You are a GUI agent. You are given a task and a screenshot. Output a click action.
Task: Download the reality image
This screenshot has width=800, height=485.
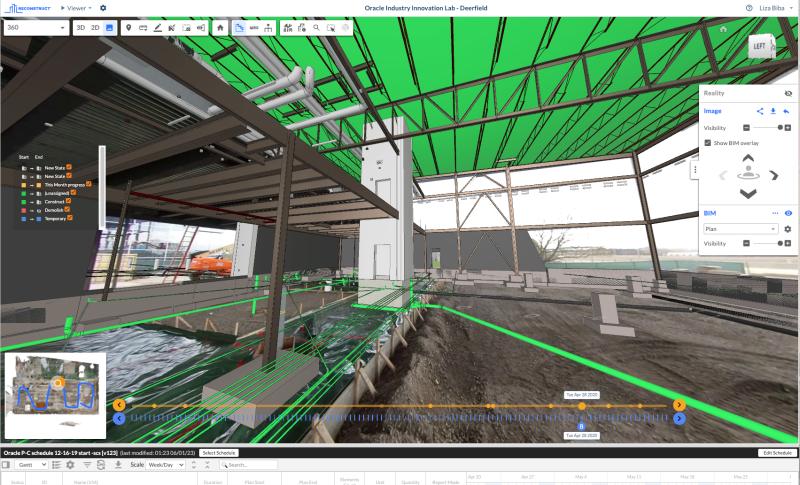pyautogui.click(x=773, y=111)
